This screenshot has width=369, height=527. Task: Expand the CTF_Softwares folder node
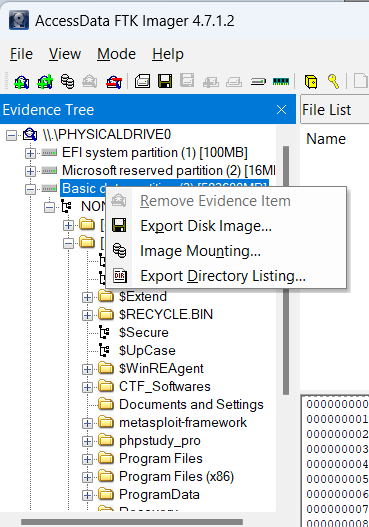[x=87, y=388]
